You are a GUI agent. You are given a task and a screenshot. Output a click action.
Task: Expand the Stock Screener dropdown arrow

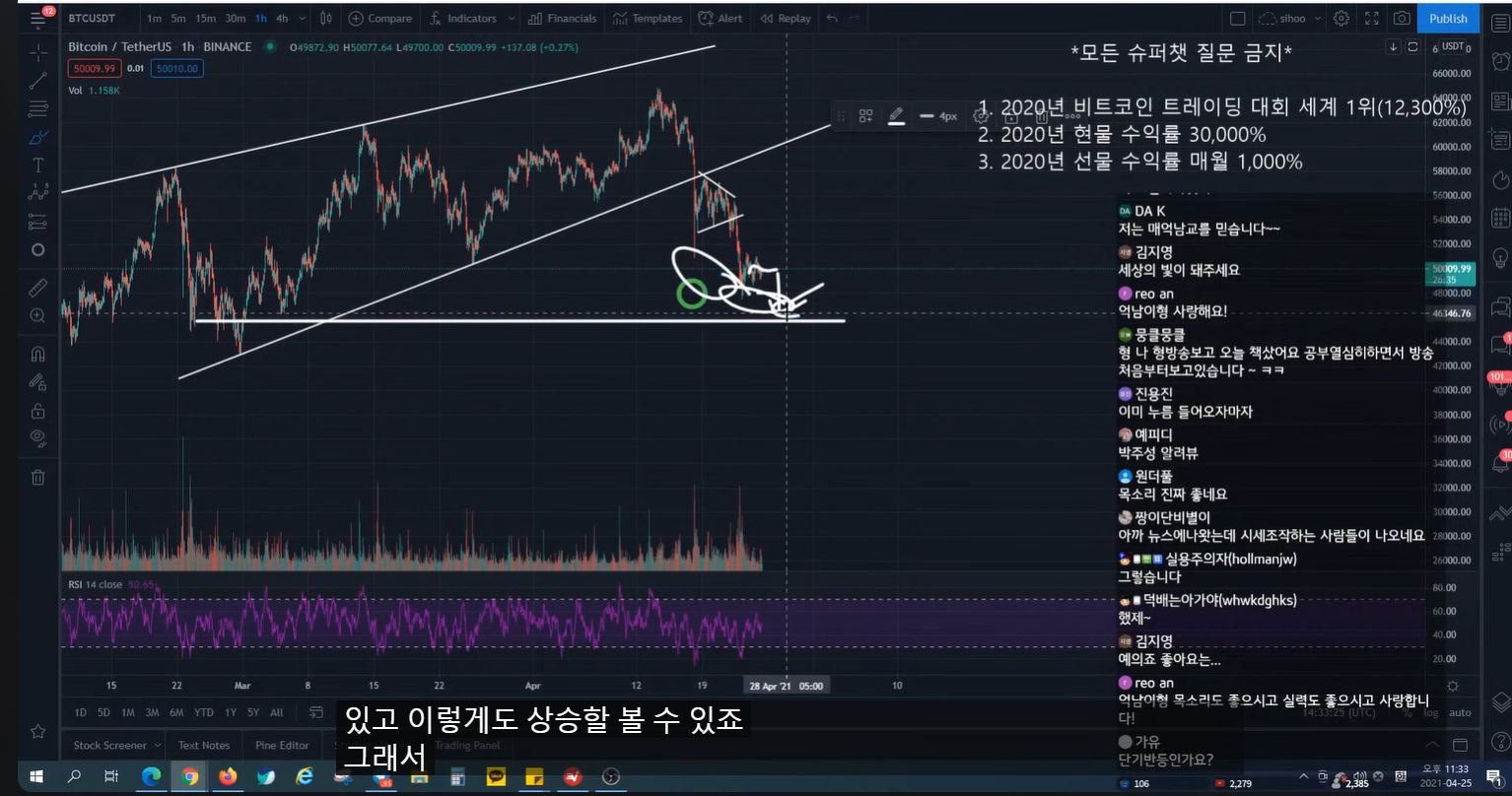pyautogui.click(x=157, y=746)
